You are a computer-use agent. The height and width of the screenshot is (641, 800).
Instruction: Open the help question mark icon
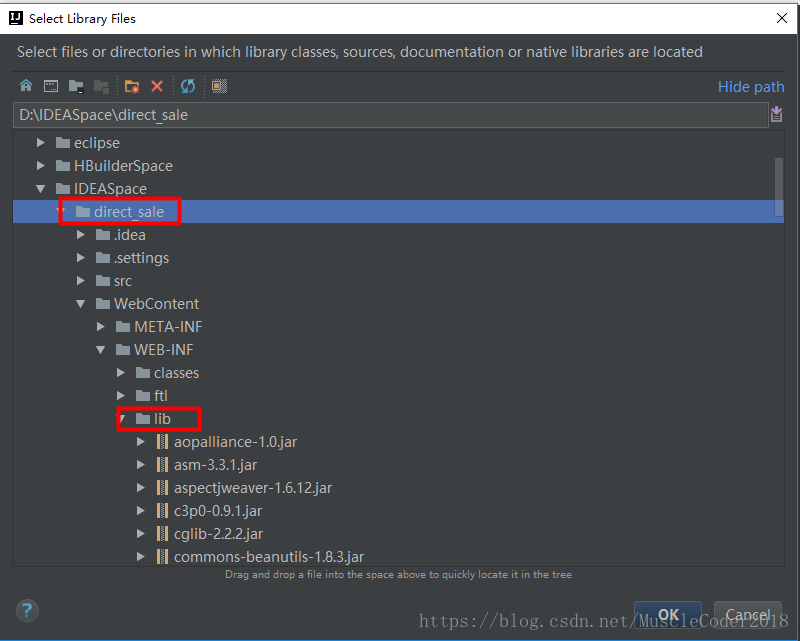(x=27, y=610)
